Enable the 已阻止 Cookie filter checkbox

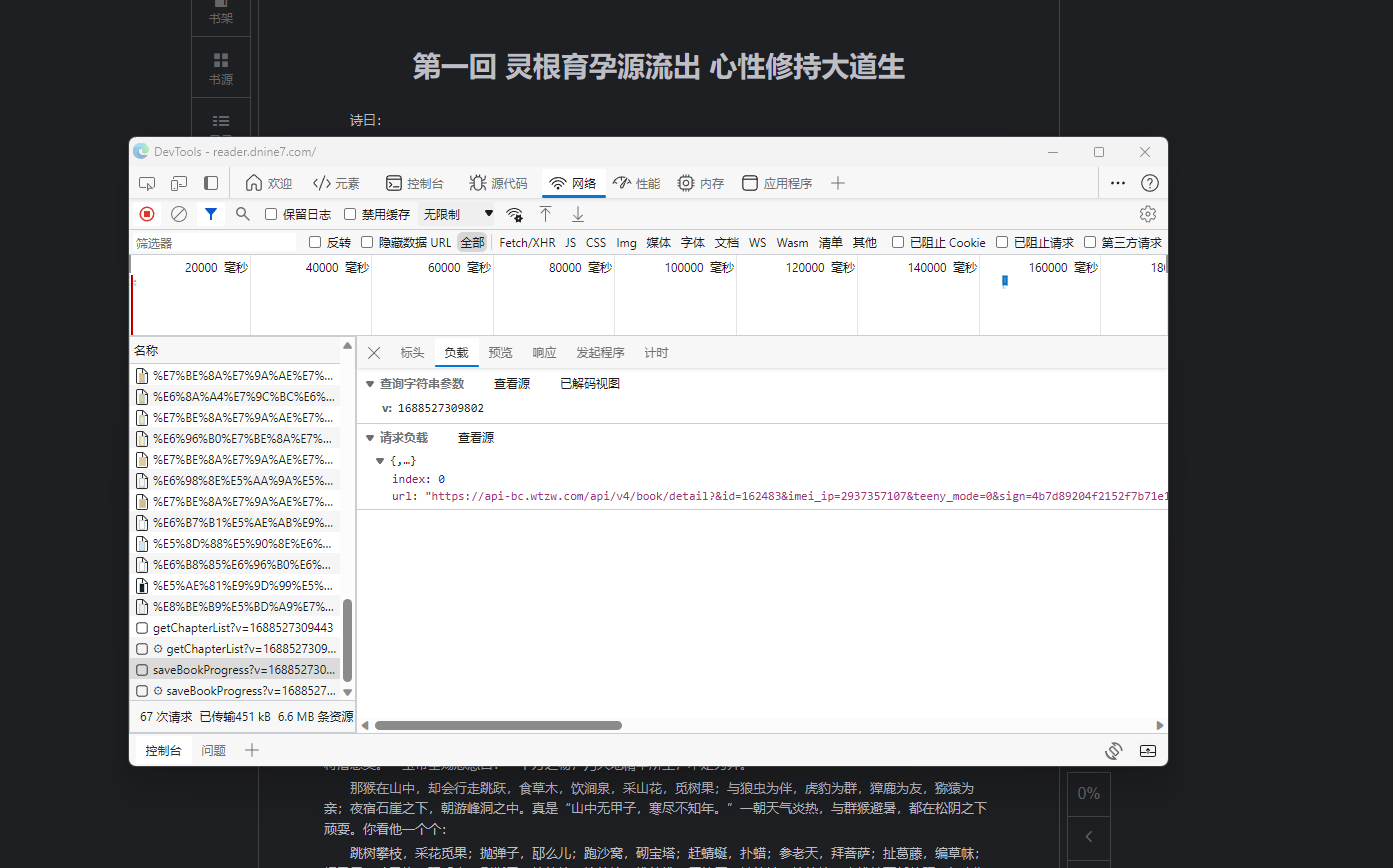point(899,241)
